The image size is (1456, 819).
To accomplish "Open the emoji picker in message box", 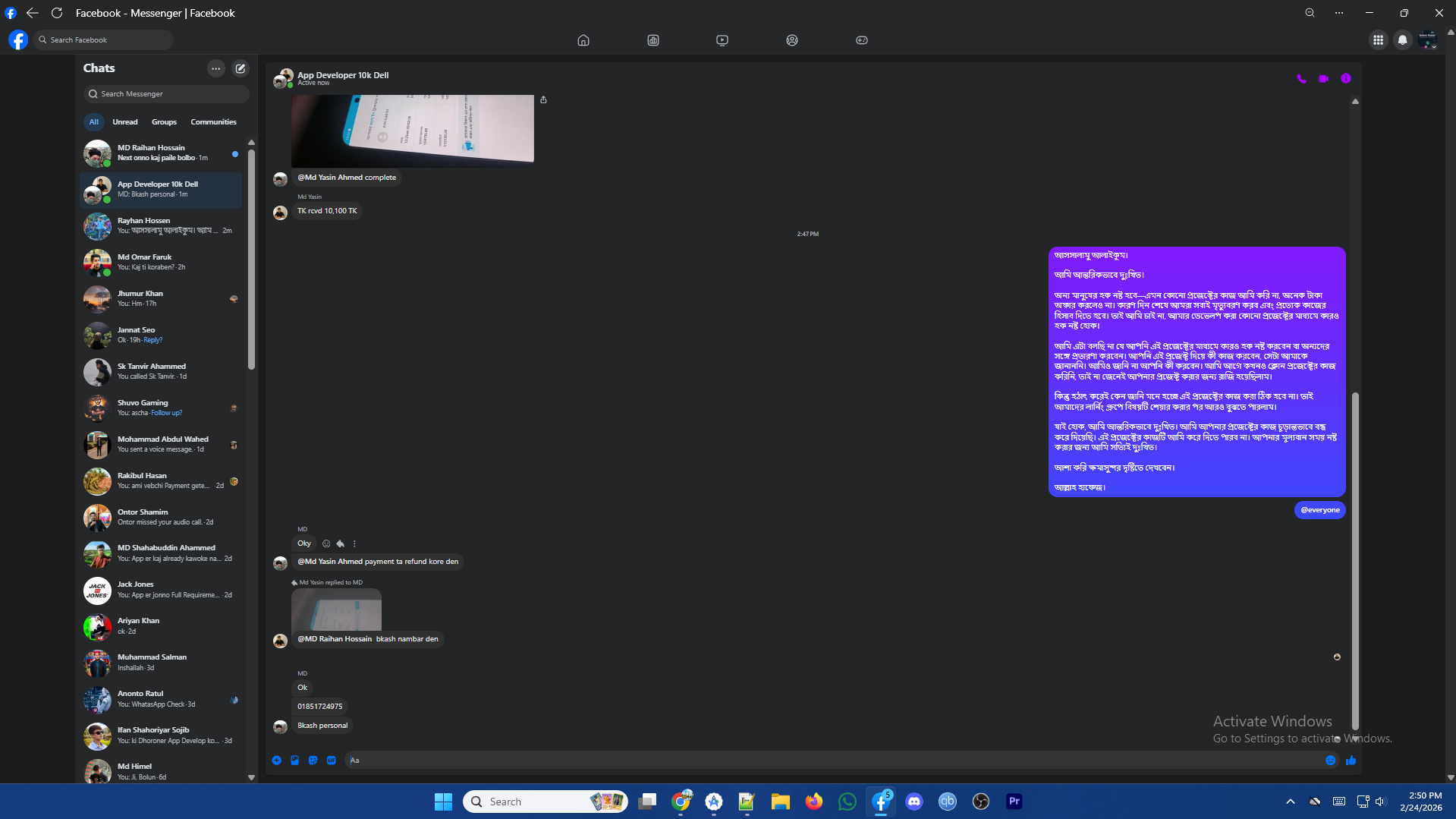I will [x=1330, y=761].
